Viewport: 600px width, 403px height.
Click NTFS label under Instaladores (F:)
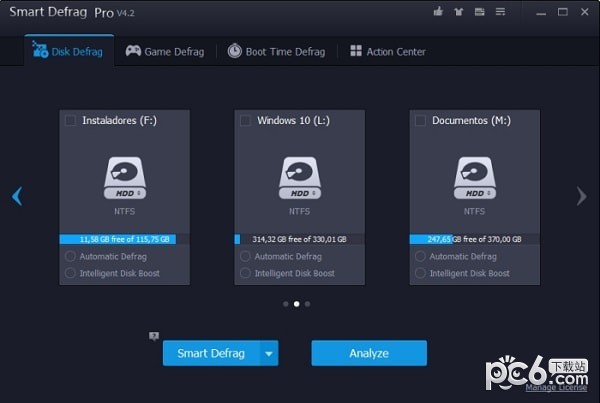click(124, 211)
